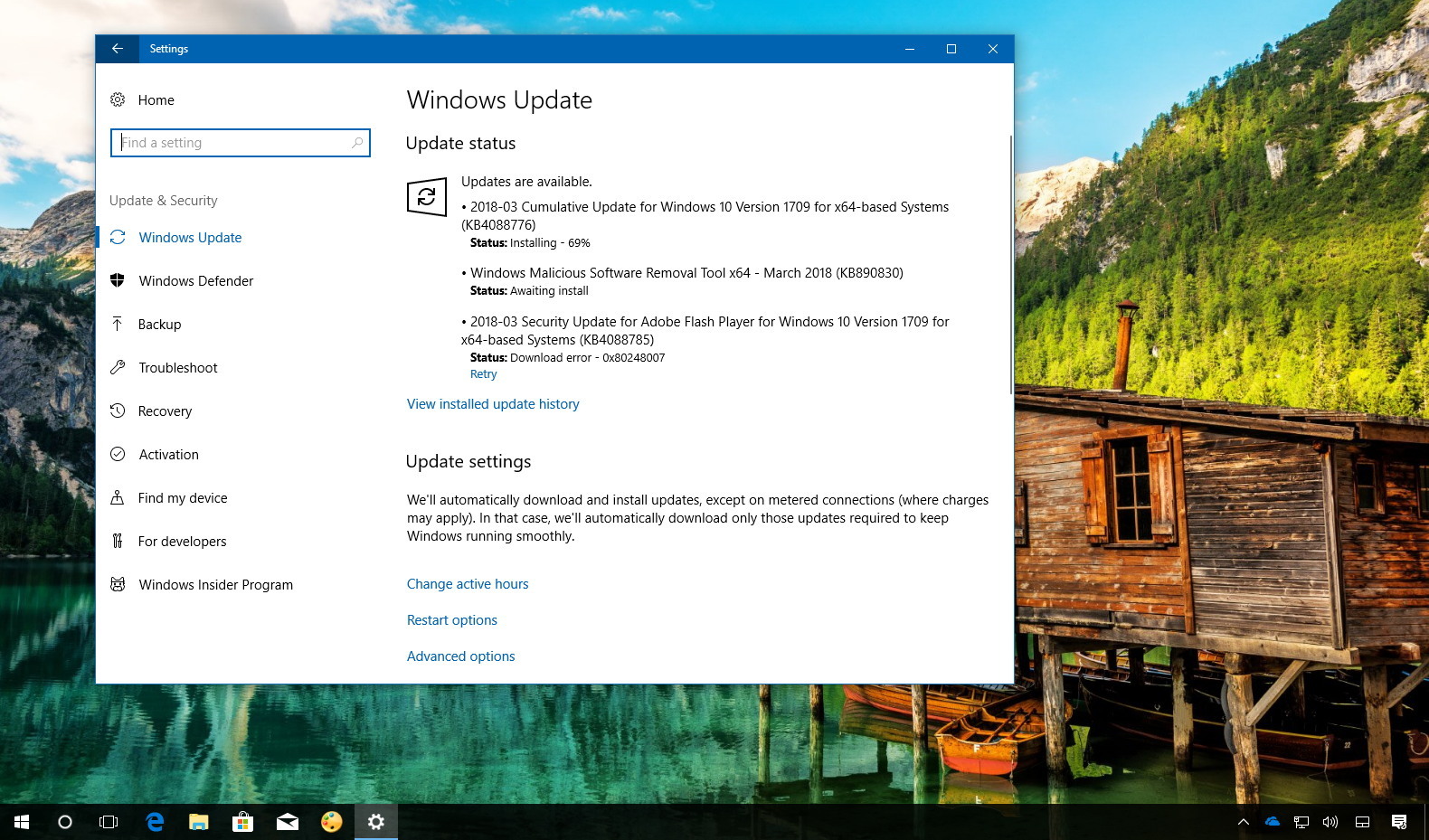
Task: Click the Activation checkmark icon
Action: pyautogui.click(x=118, y=454)
